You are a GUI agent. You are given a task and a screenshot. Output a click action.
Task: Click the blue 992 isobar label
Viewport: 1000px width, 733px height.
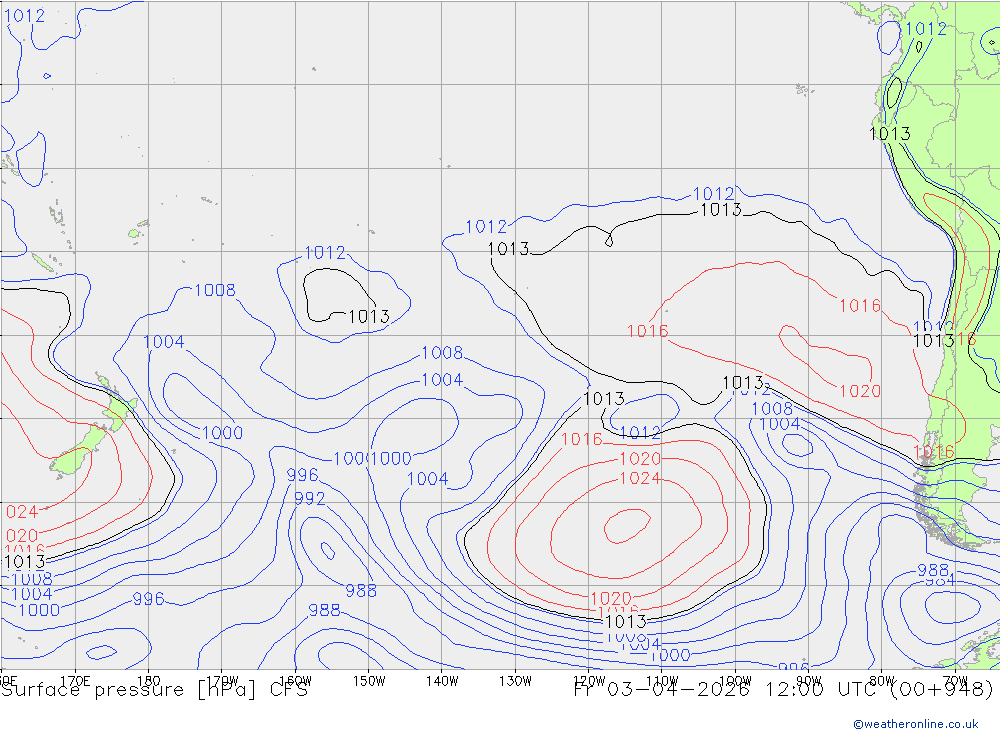point(309,498)
